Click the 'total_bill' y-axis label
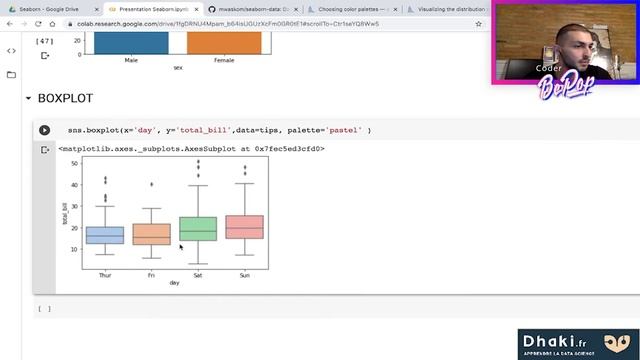The image size is (640, 360). pos(64,213)
